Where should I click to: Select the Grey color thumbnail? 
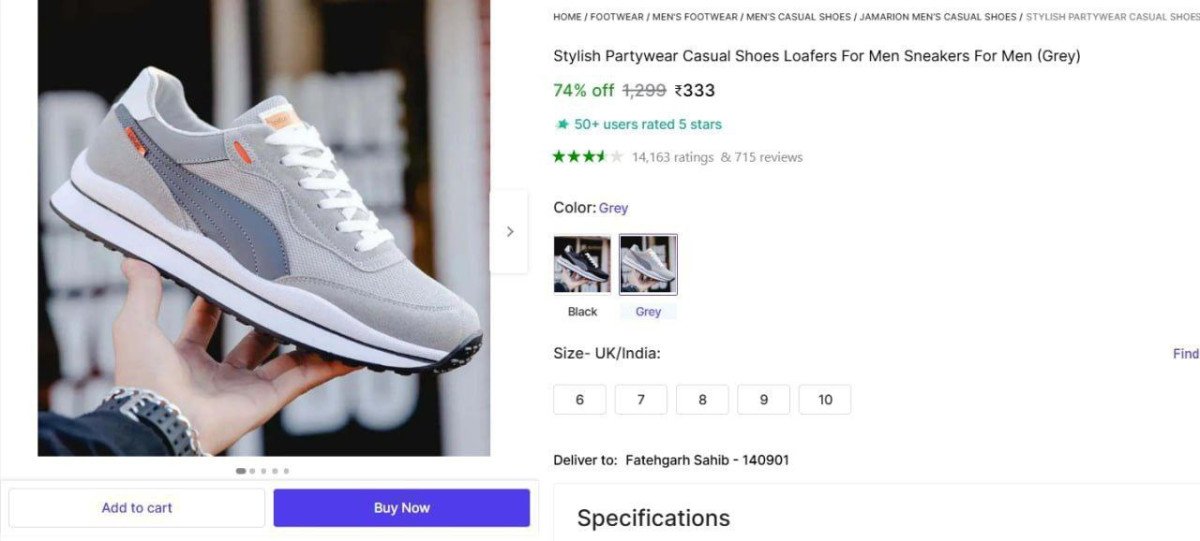pos(648,265)
